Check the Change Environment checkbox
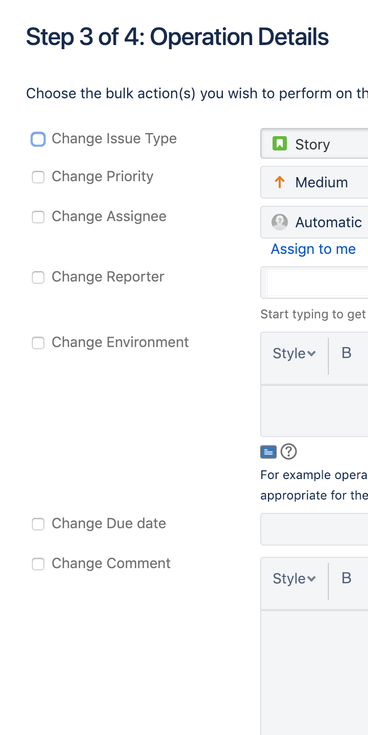Viewport: 368px width, 735px height. click(x=38, y=343)
